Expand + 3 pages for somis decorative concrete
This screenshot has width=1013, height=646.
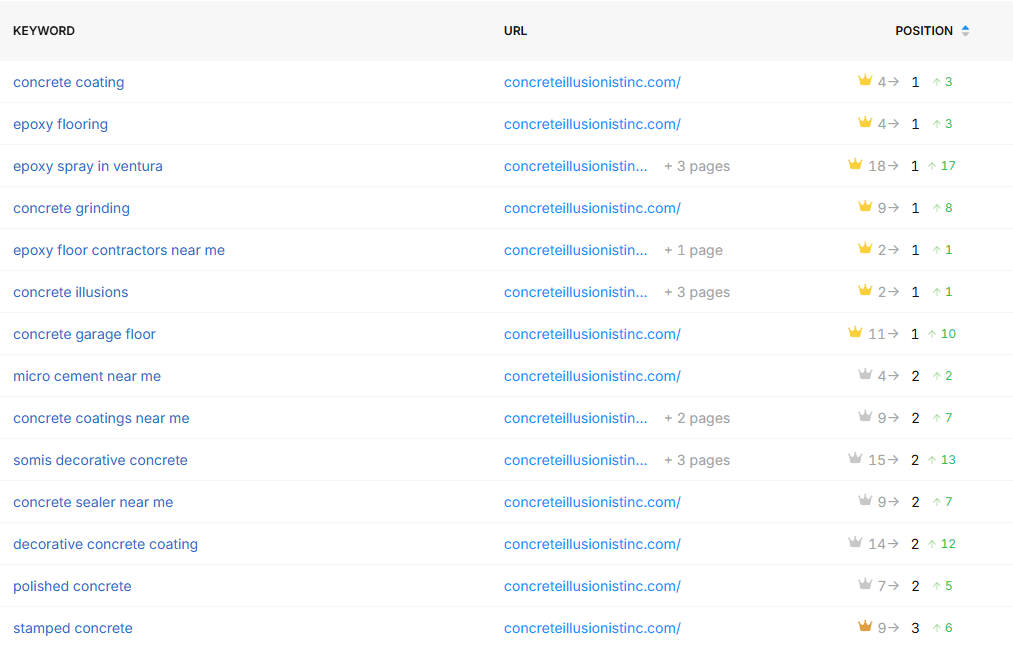click(697, 460)
